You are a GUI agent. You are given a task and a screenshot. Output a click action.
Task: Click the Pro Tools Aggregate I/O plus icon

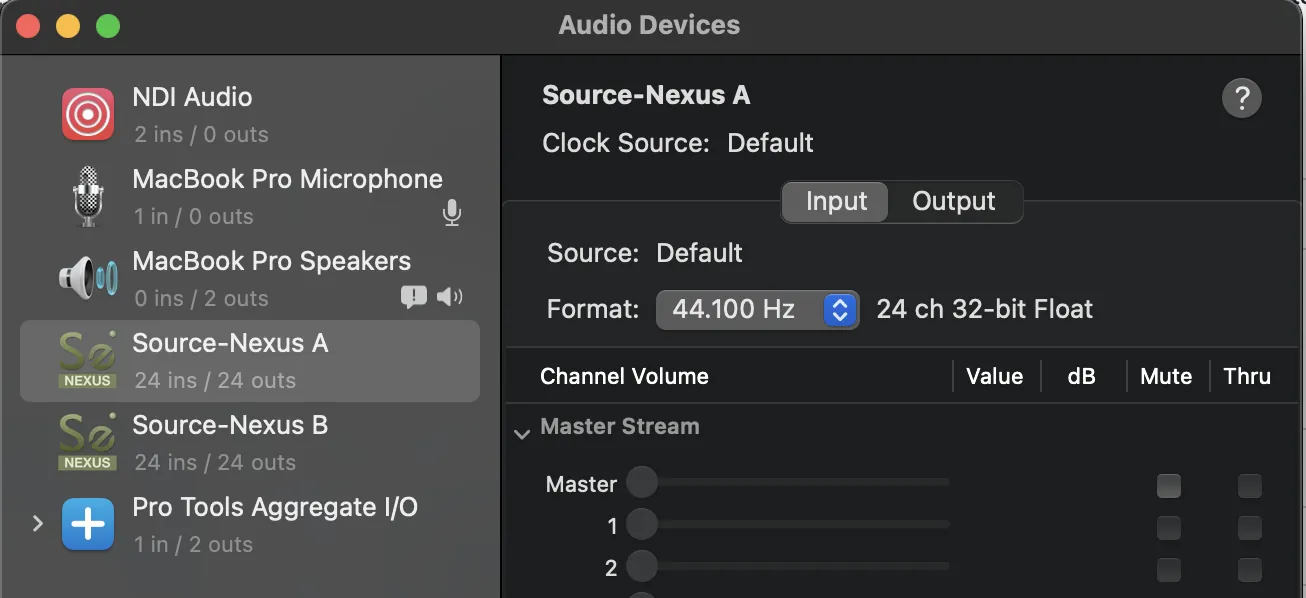tap(88, 524)
